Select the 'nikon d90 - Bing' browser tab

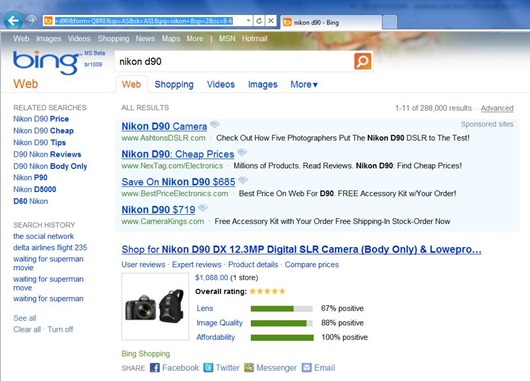click(x=331, y=23)
